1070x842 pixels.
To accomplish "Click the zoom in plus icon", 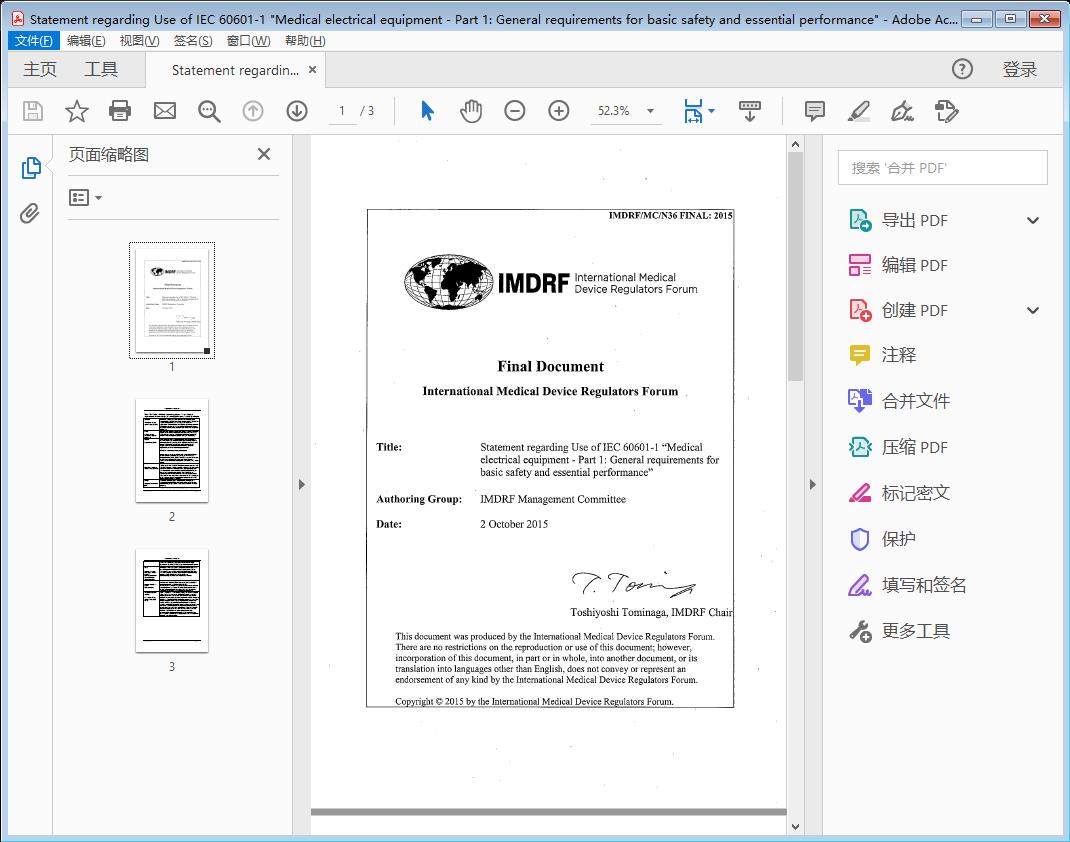I will (559, 111).
